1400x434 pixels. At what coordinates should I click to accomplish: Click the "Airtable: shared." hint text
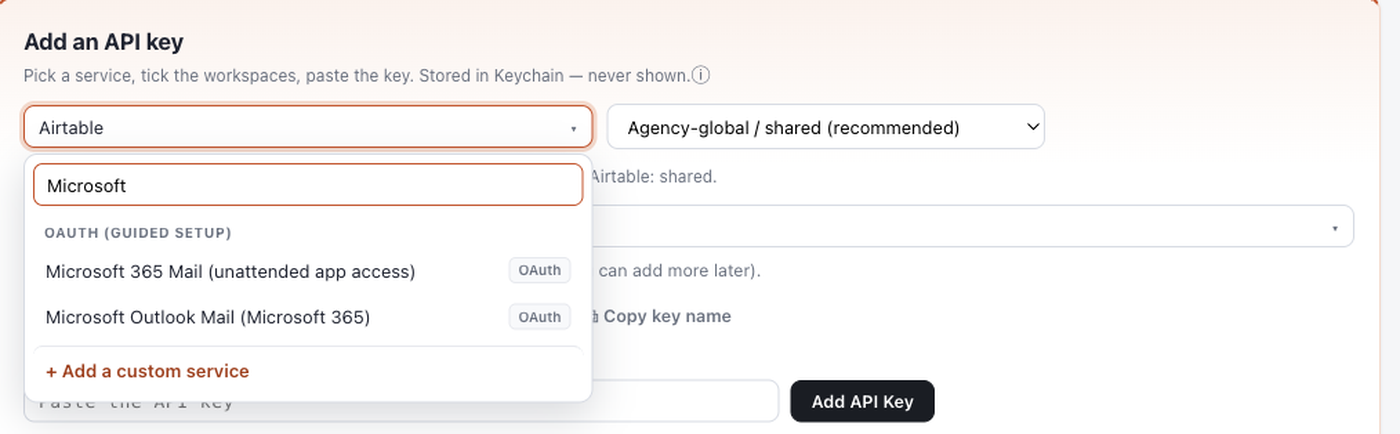point(653,176)
